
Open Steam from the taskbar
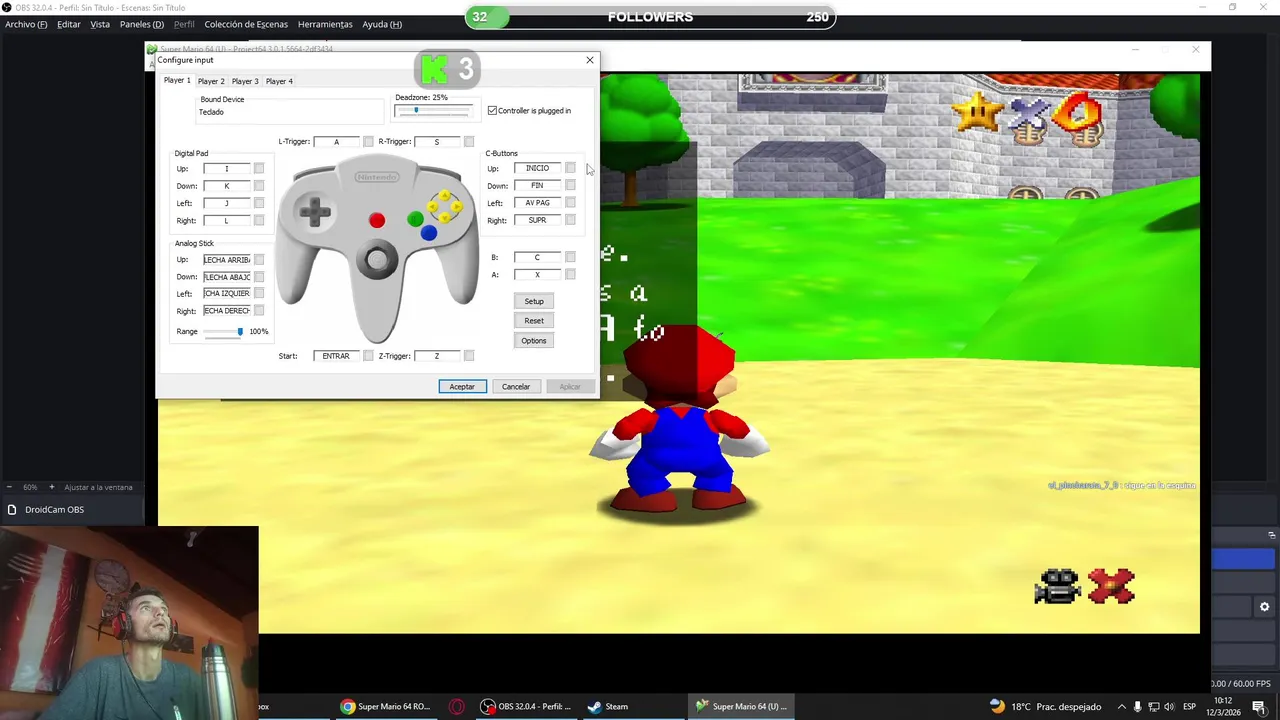[x=608, y=706]
